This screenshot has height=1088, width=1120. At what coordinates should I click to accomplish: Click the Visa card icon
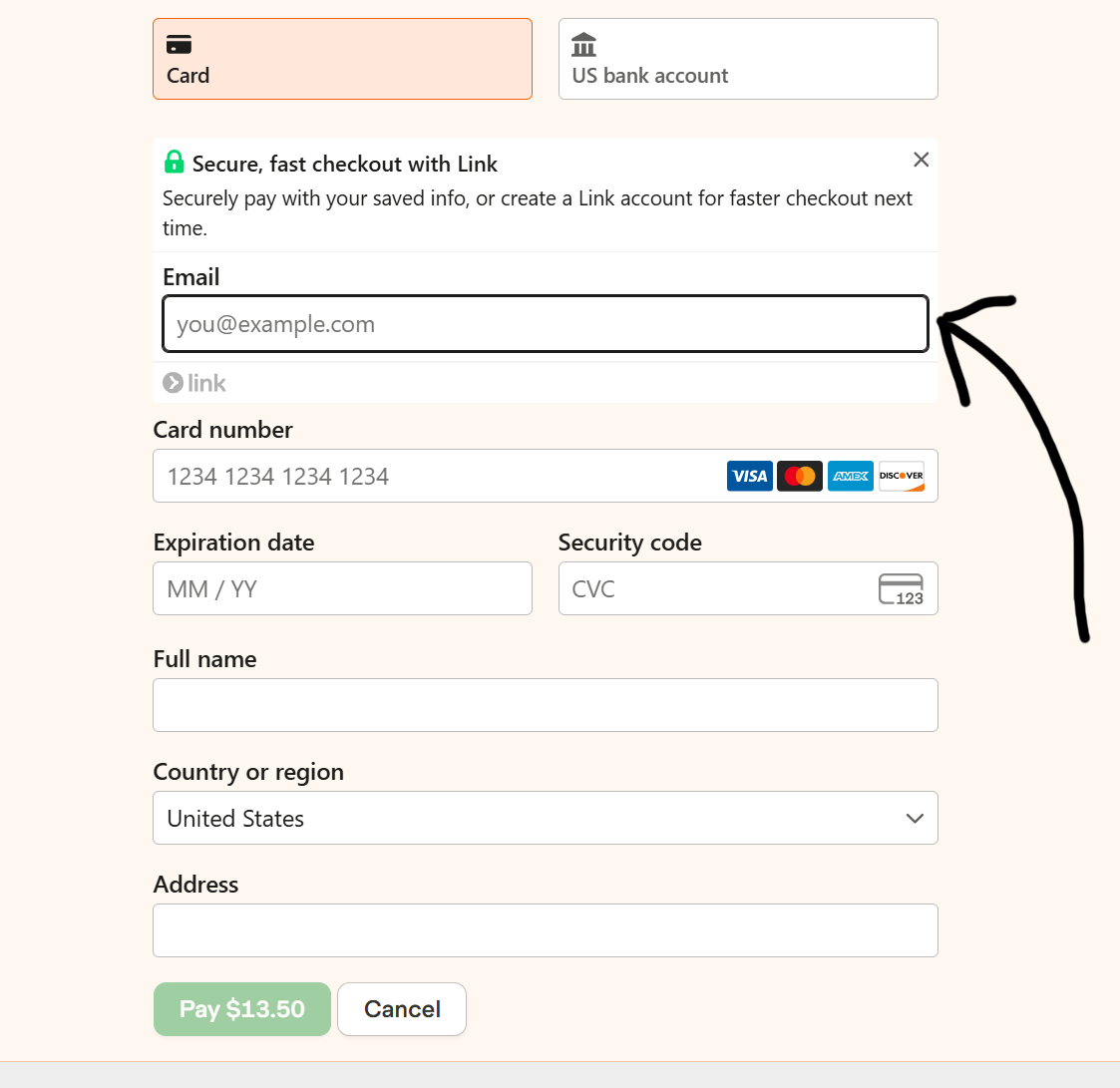click(749, 476)
